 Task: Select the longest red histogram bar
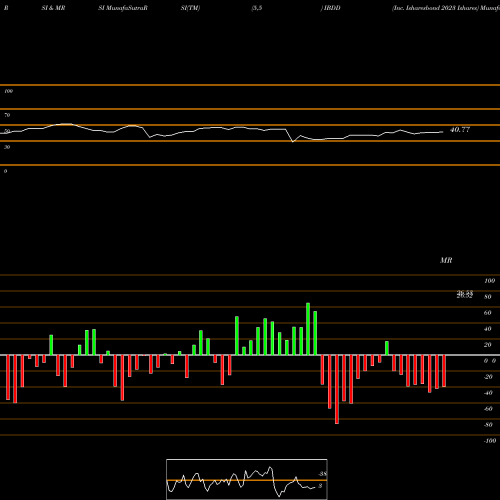[x=337, y=389]
